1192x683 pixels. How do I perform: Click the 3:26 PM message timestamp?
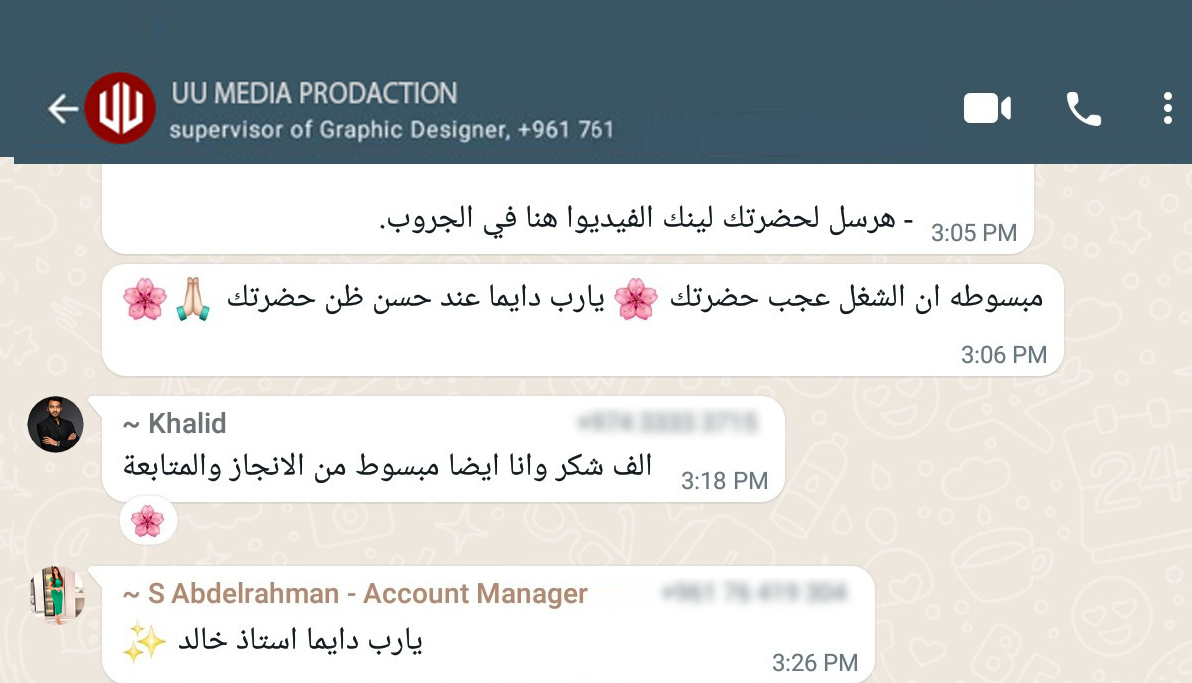point(814,662)
